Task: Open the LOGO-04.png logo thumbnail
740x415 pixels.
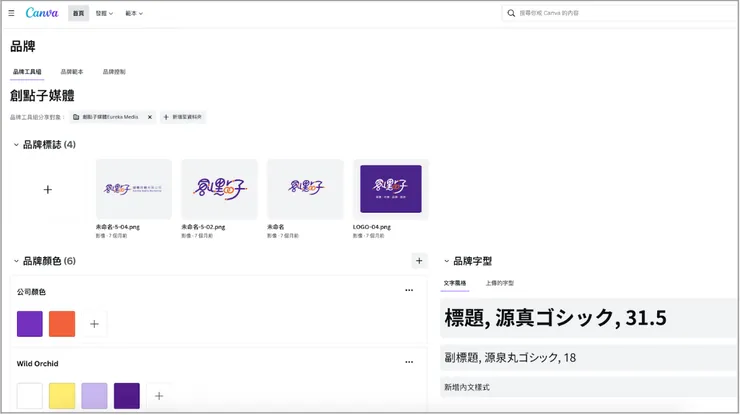Action: [390, 189]
